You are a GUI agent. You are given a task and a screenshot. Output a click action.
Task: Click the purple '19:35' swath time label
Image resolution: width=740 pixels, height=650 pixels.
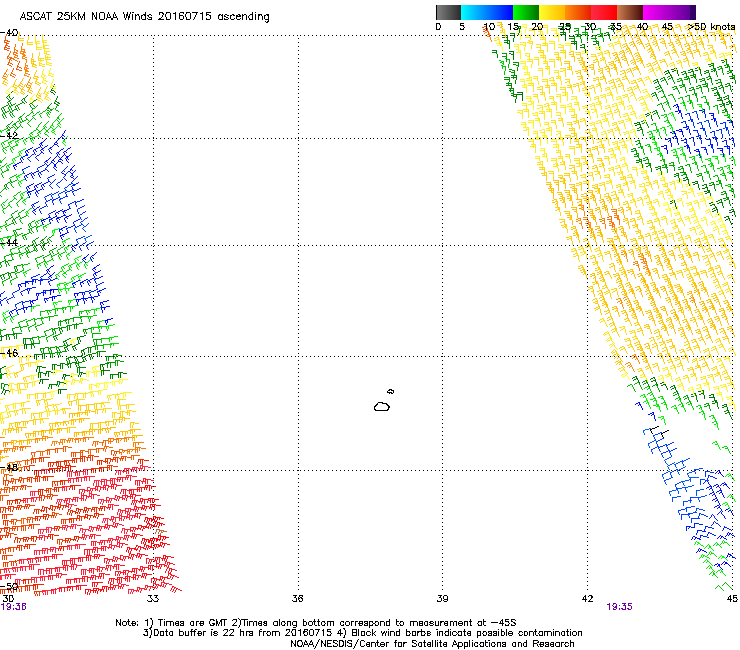[x=619, y=607]
